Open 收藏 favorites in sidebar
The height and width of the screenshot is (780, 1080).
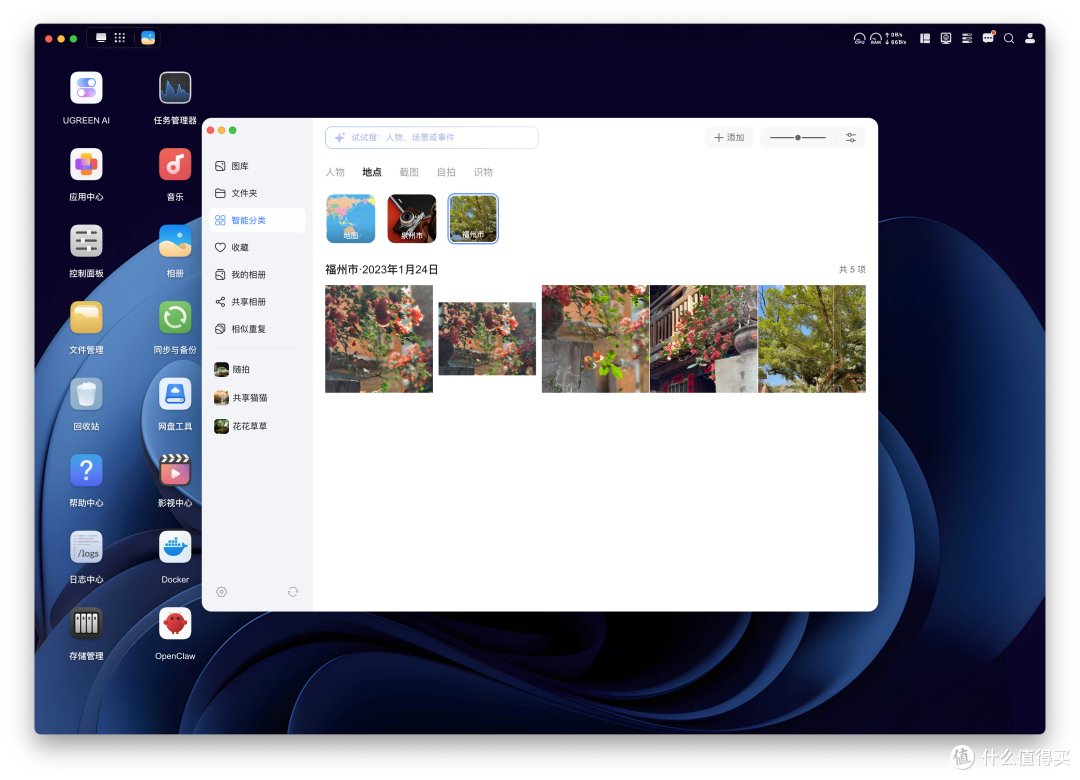(x=258, y=247)
